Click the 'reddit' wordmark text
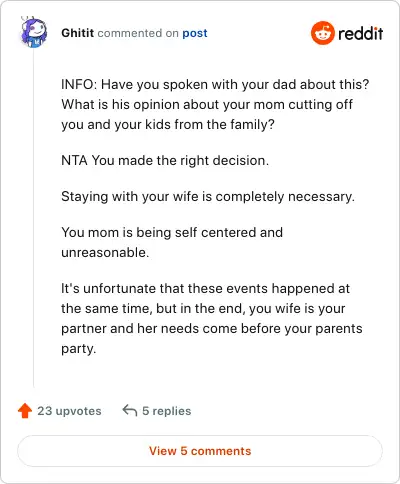 click(x=360, y=33)
